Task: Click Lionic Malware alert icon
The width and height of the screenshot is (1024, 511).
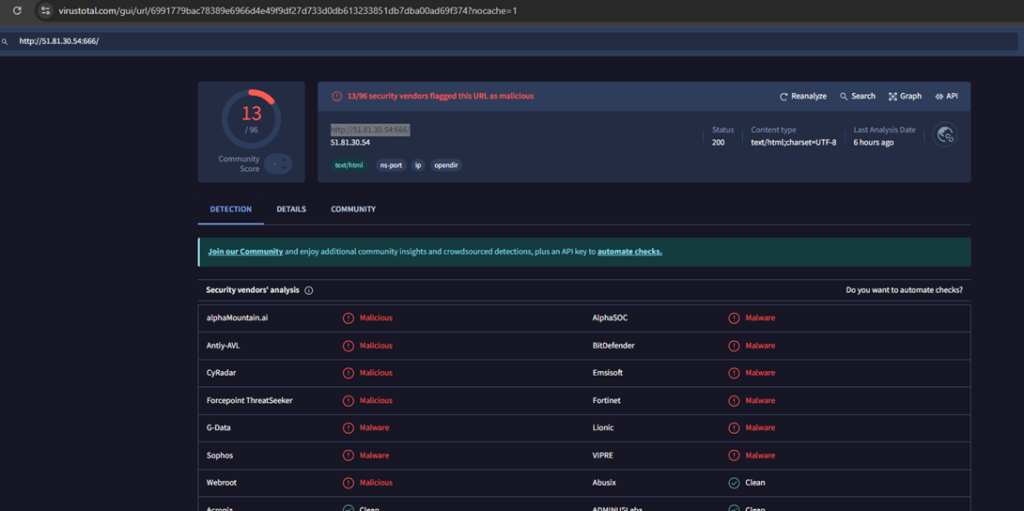Action: pos(734,428)
